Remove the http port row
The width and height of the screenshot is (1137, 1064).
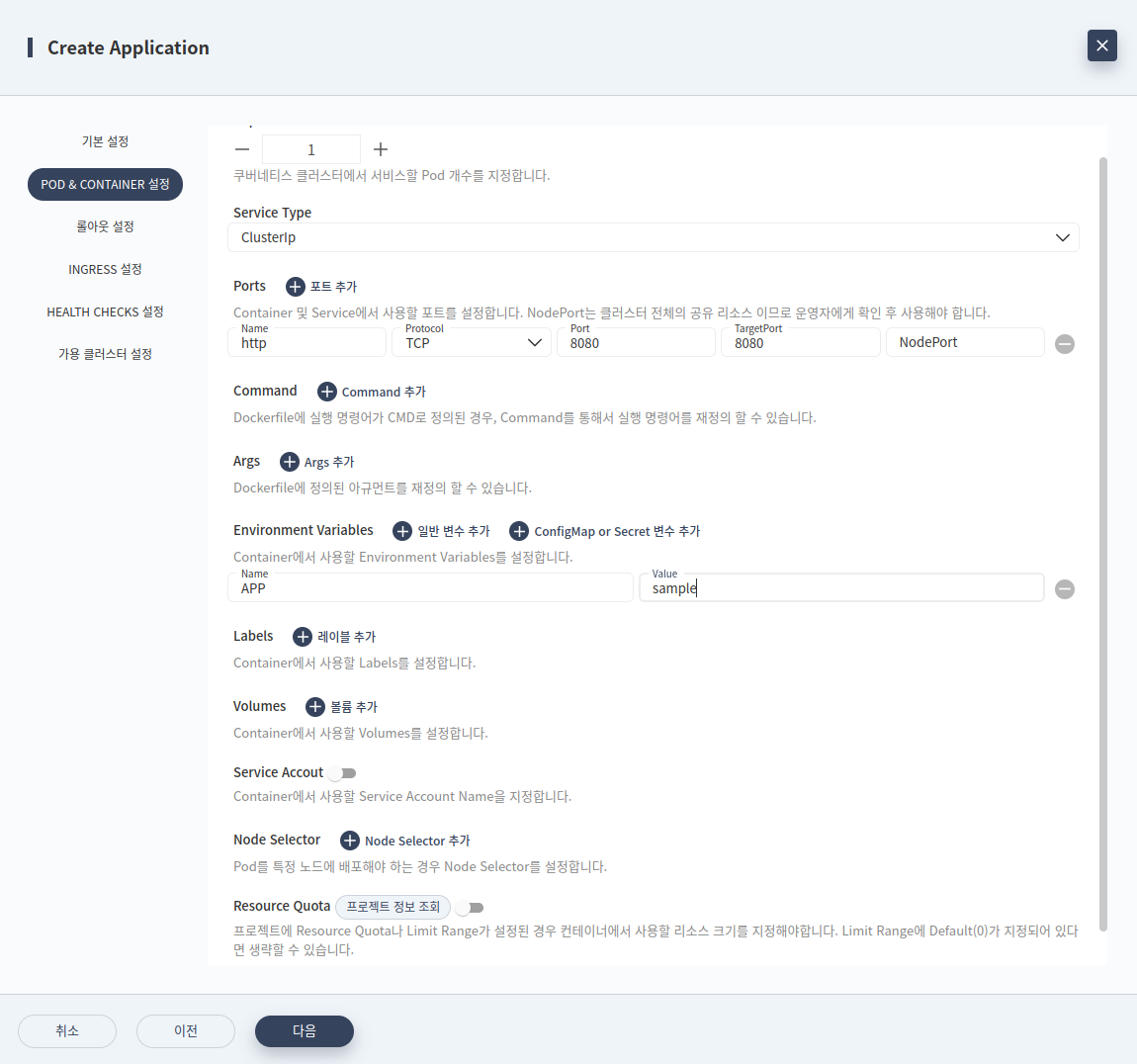tap(1065, 344)
